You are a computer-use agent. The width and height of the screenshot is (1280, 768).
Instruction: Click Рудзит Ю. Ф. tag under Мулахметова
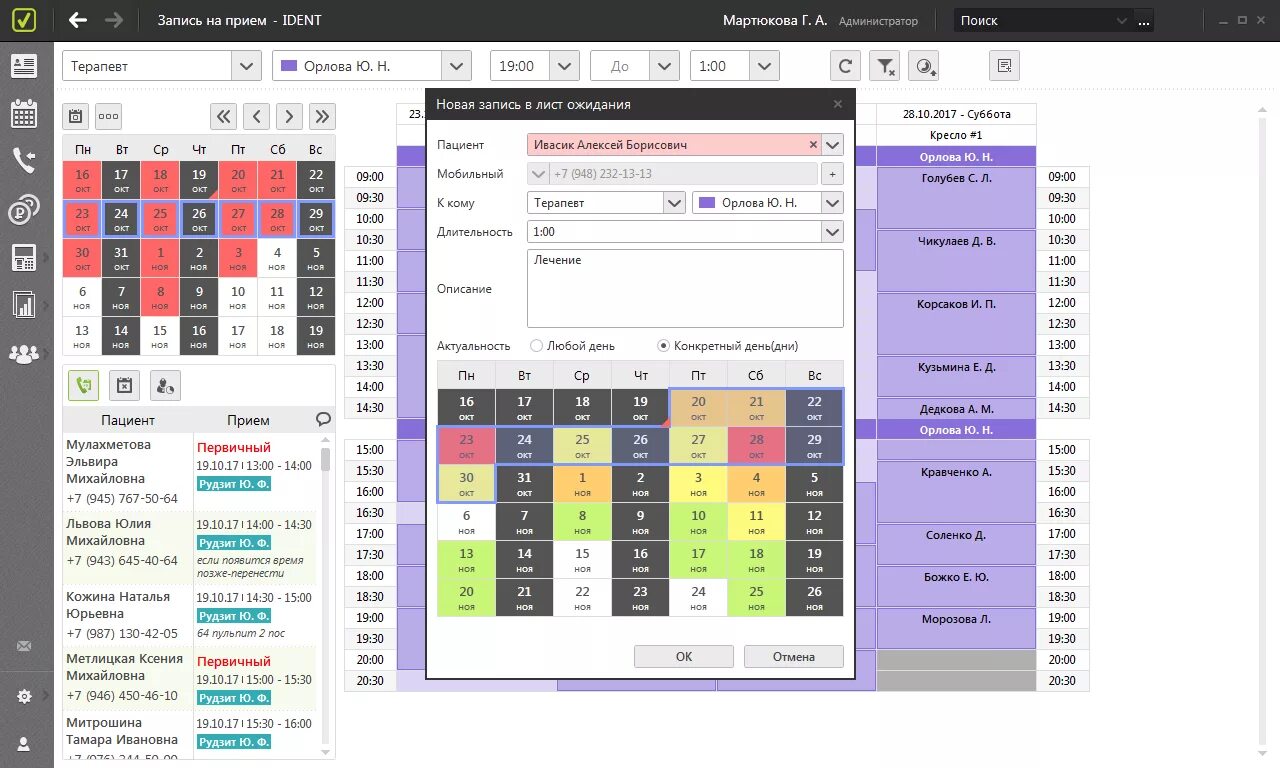pyautogui.click(x=234, y=484)
